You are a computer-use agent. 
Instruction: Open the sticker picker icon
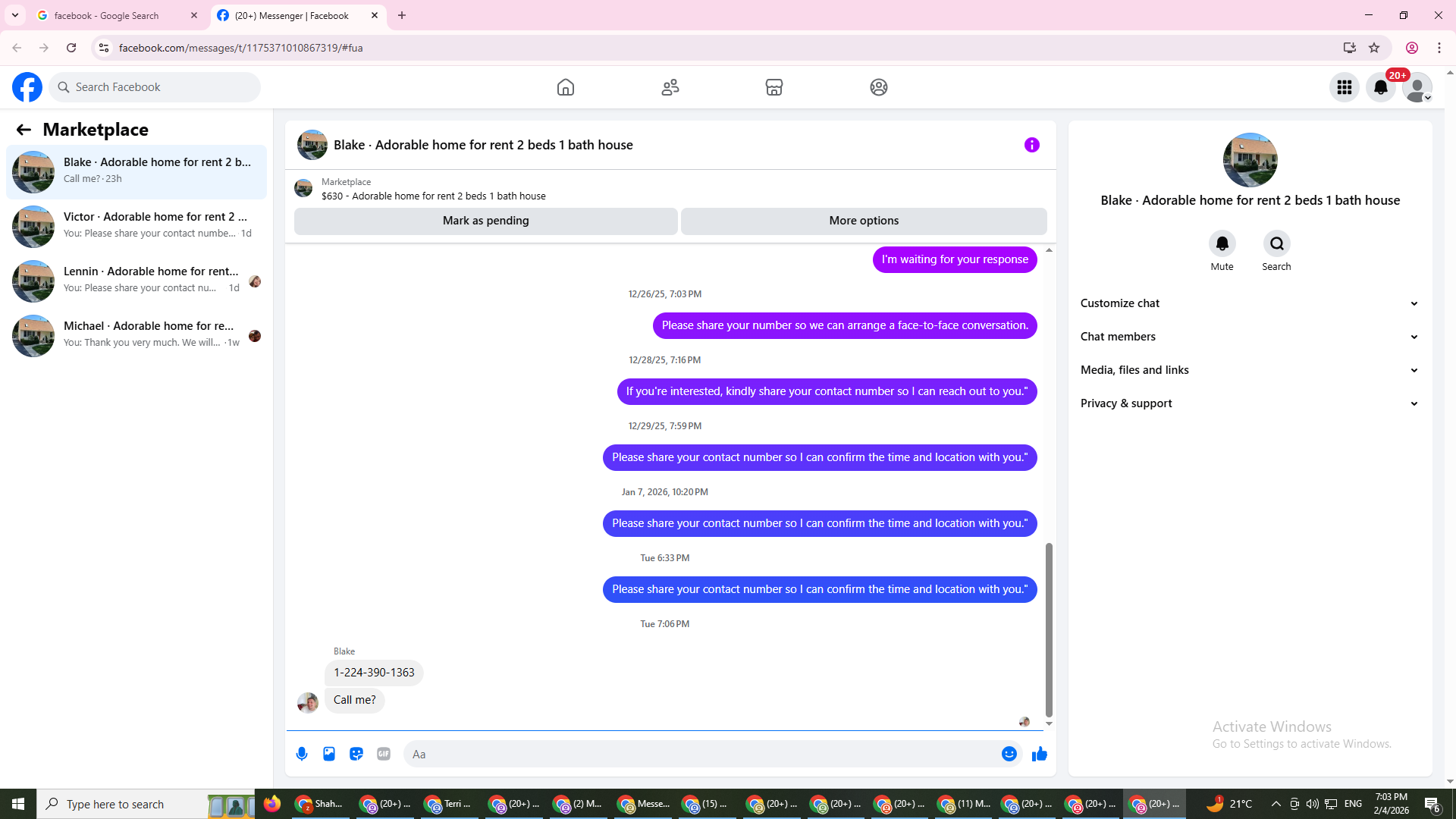coord(356,754)
